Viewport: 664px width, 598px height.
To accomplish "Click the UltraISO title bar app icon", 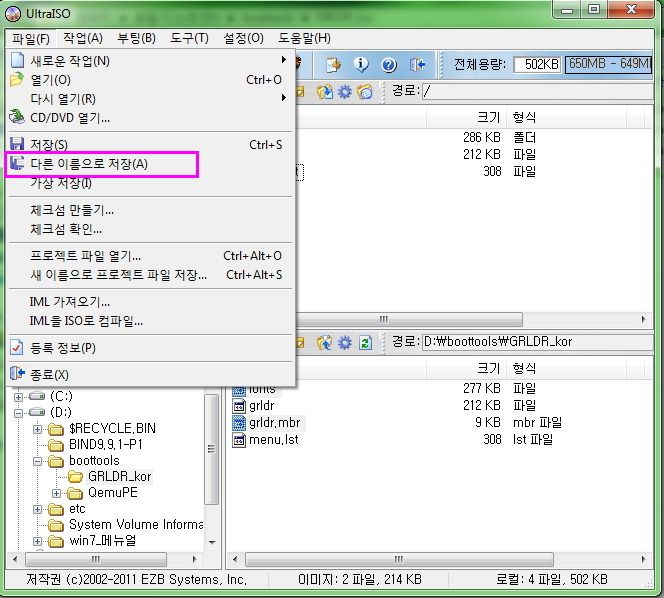I will 13,14.
